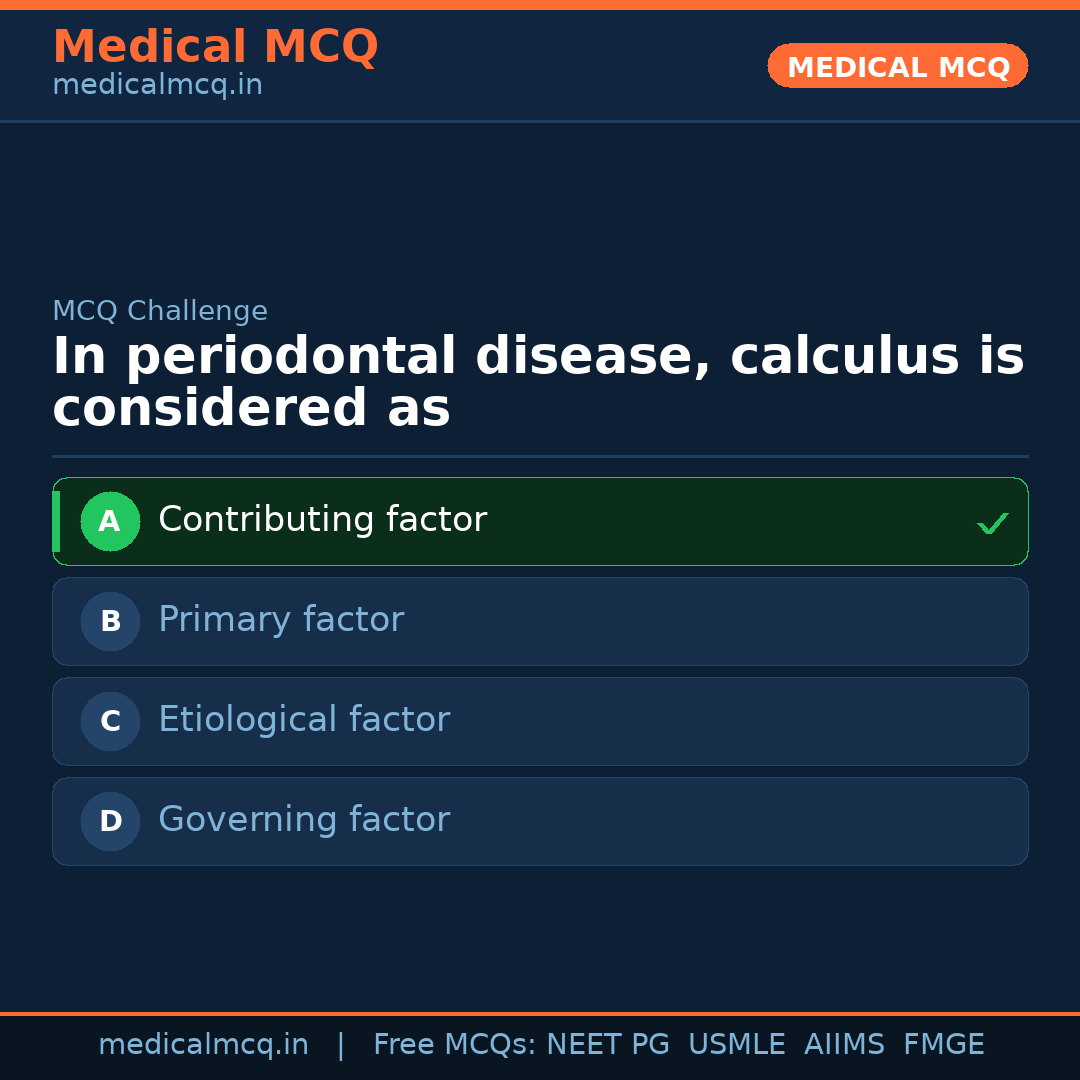The image size is (1080, 1080).
Task: Click the orange divider bar above the footer
Action: coord(540,1012)
